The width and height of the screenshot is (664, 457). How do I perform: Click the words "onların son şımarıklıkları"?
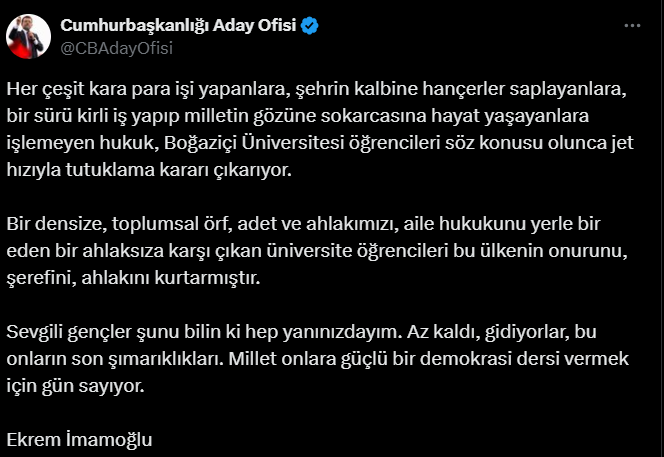[114, 359]
